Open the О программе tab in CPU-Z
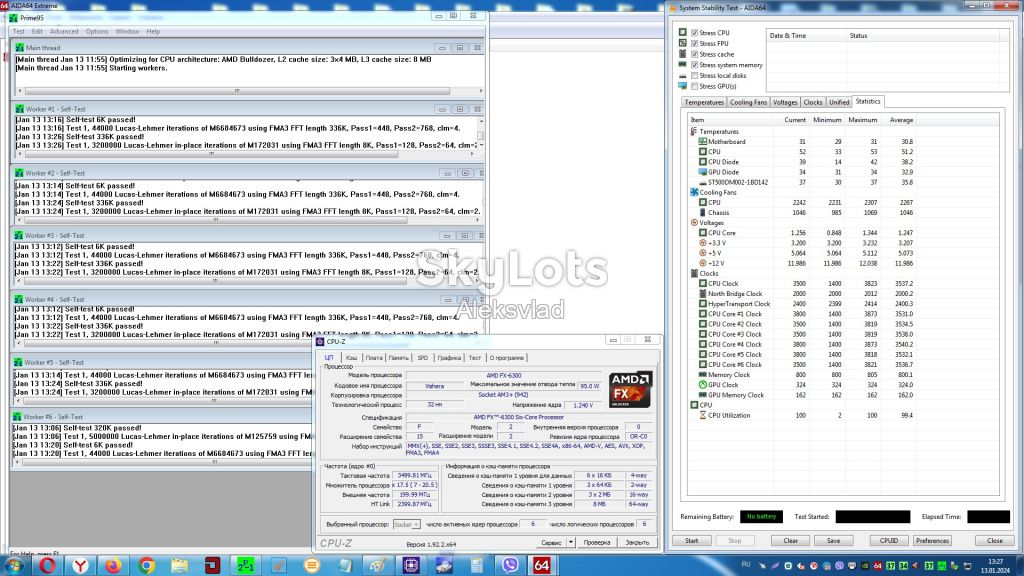This screenshot has width=1024, height=576. click(507, 358)
